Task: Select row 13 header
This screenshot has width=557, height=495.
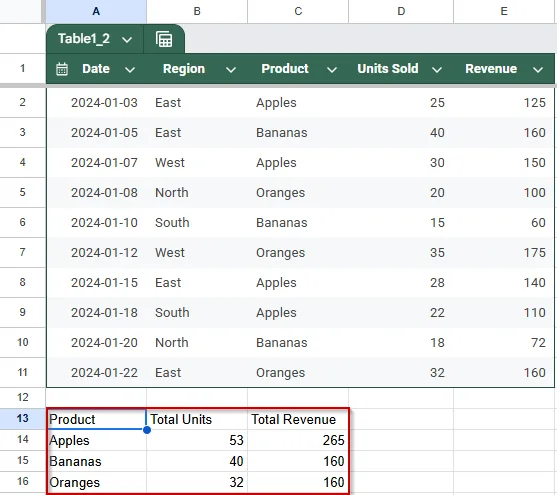Action: [23, 418]
